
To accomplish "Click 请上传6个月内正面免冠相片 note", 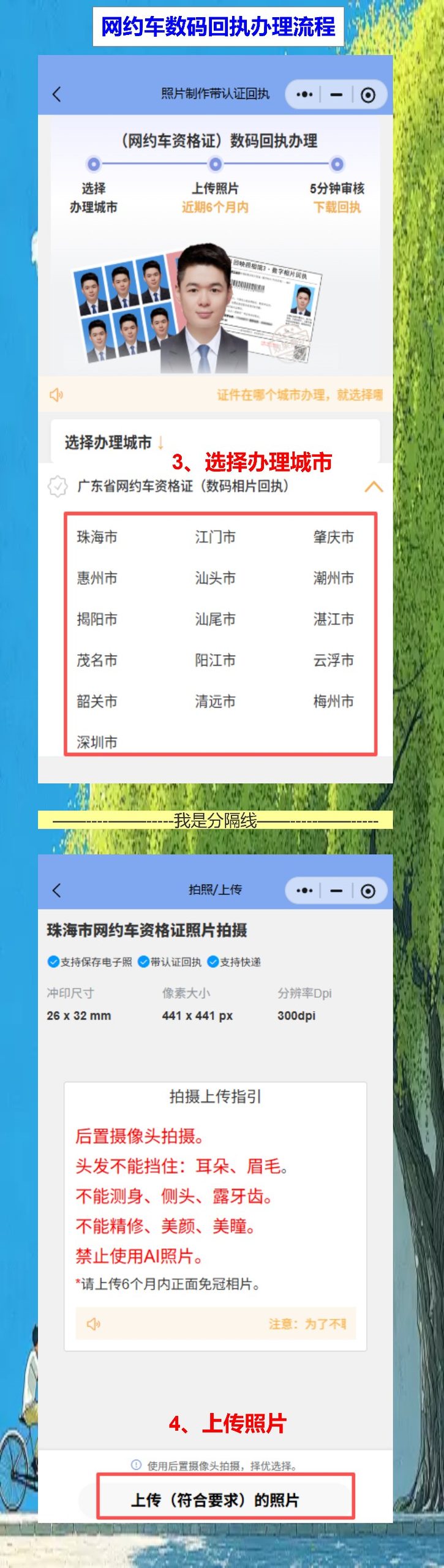I will coord(168,1284).
